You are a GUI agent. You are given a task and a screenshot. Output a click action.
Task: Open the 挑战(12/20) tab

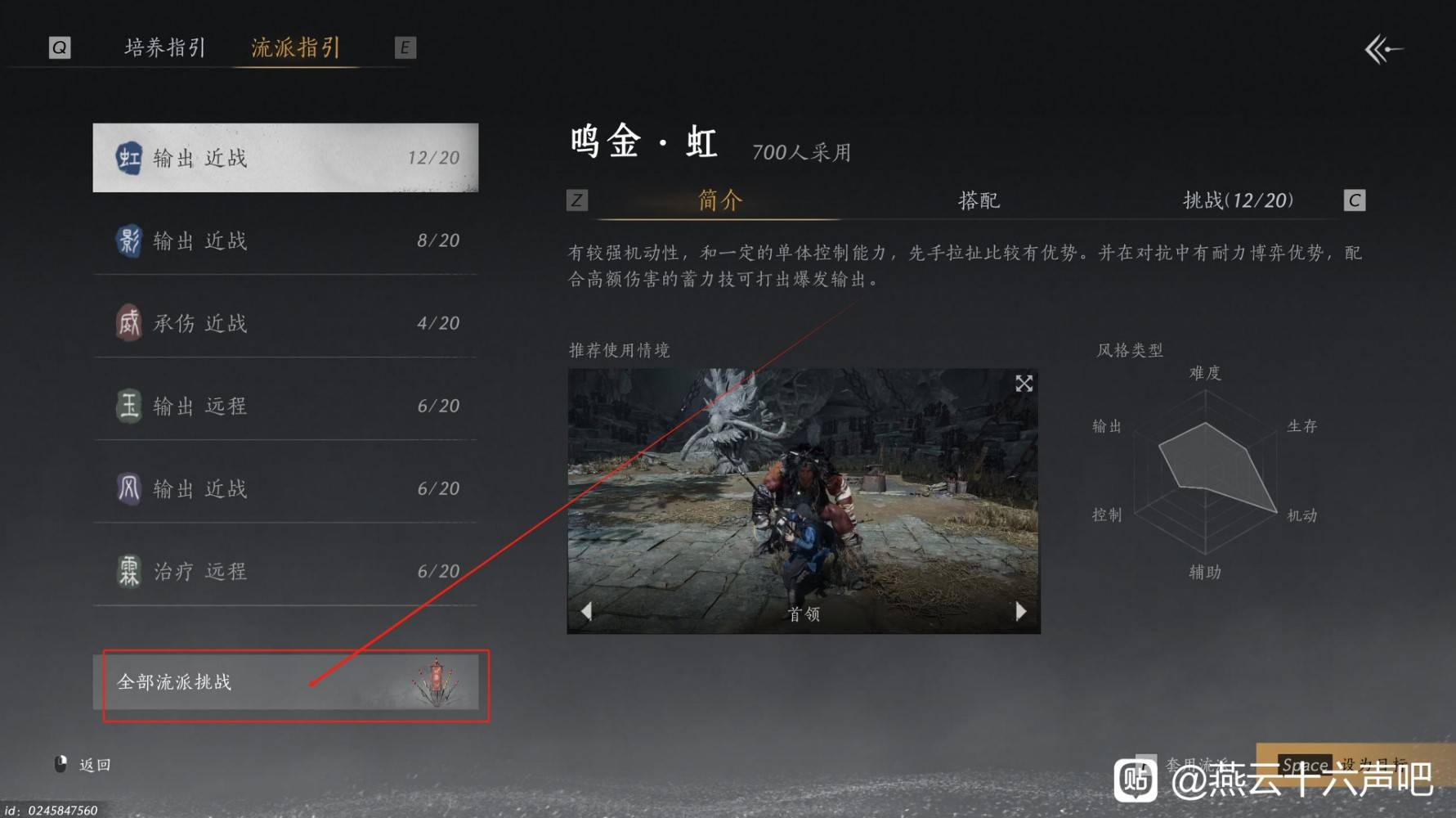[1238, 200]
